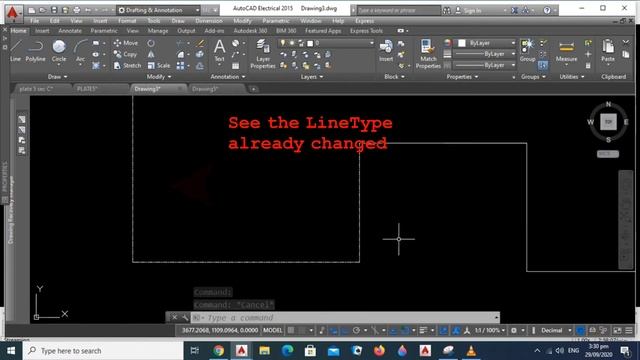Toggle hardware acceleration in status bar
Image resolution: width=640 pixels, height=360 pixels.
(x=580, y=330)
